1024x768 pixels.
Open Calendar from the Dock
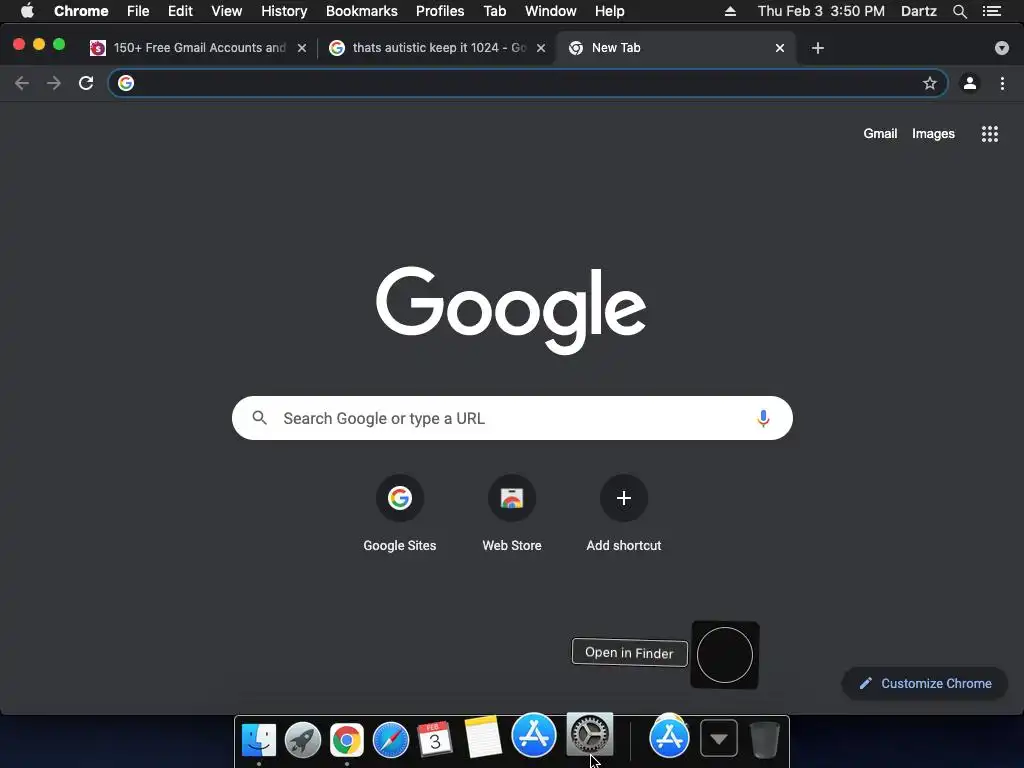(435, 739)
